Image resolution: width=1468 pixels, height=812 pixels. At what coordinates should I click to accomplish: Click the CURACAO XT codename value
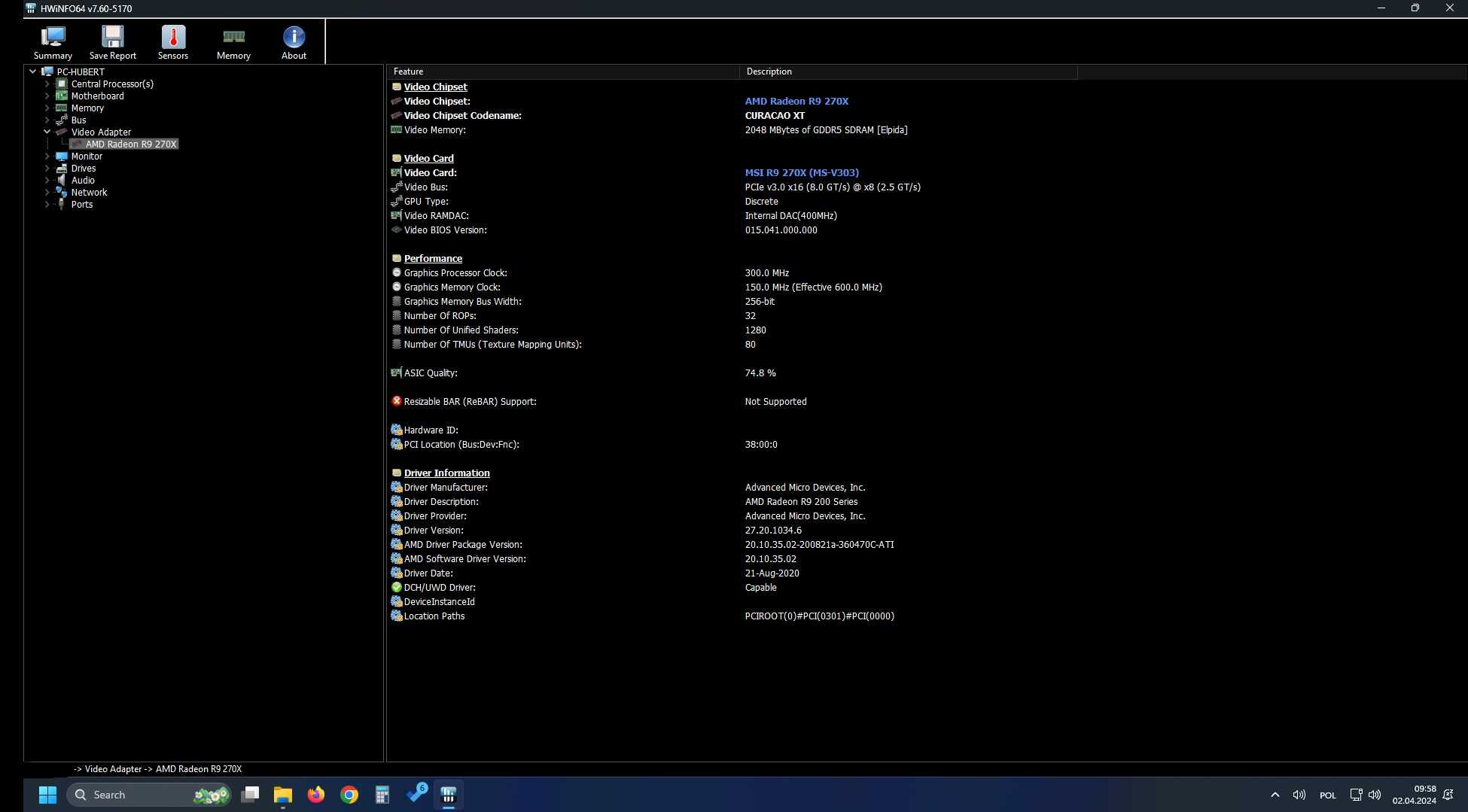[x=775, y=115]
